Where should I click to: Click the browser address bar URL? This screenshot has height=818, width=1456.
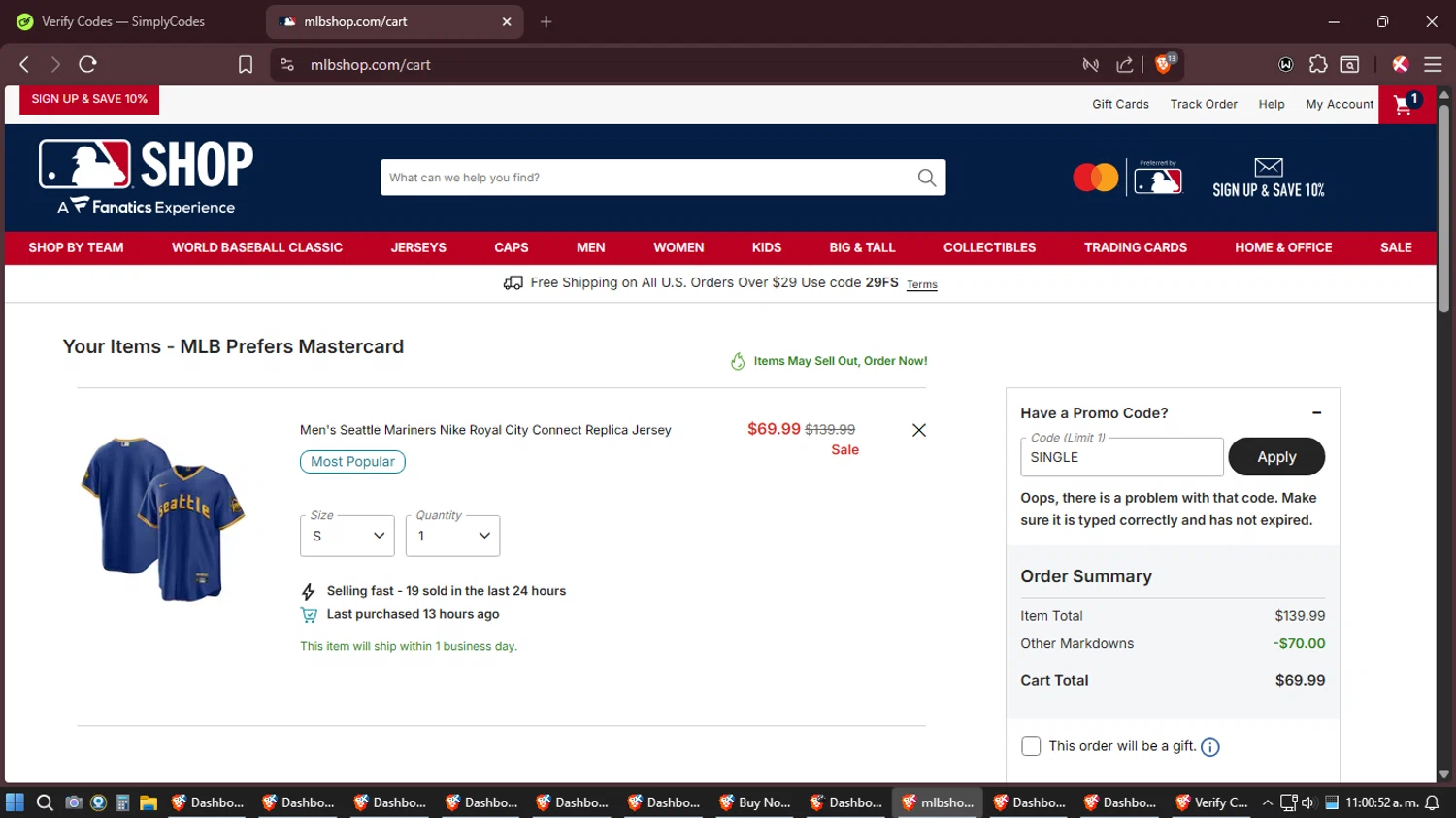(371, 64)
